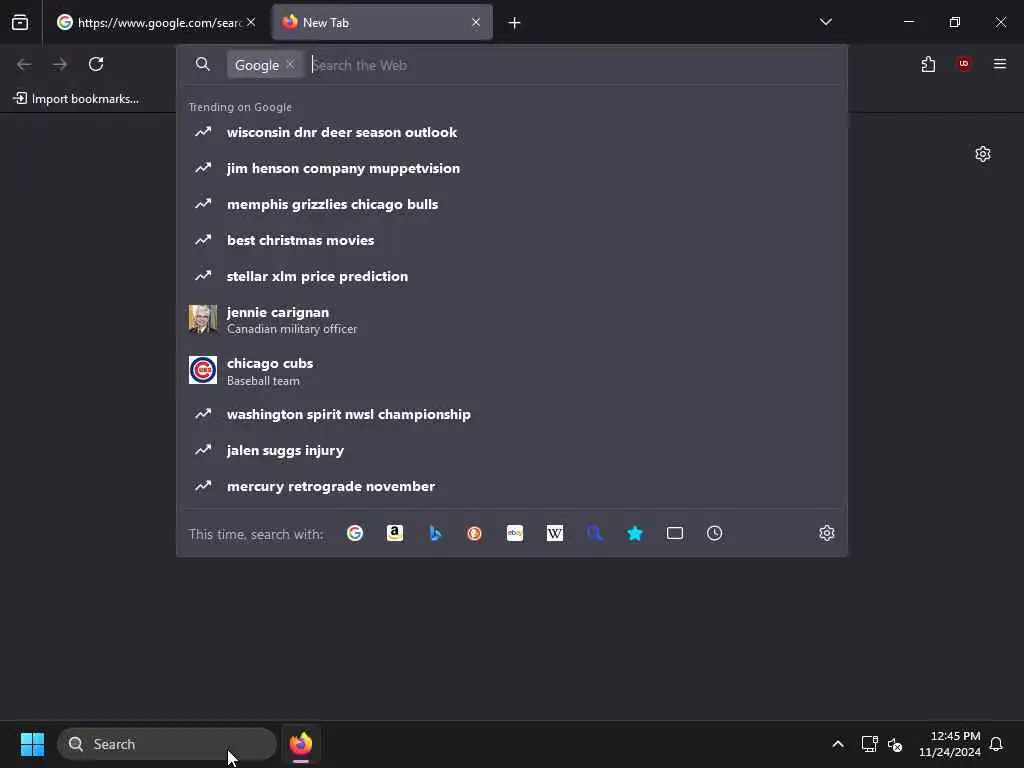
Task: Open the jennie carignan suggestion
Action: pyautogui.click(x=512, y=319)
